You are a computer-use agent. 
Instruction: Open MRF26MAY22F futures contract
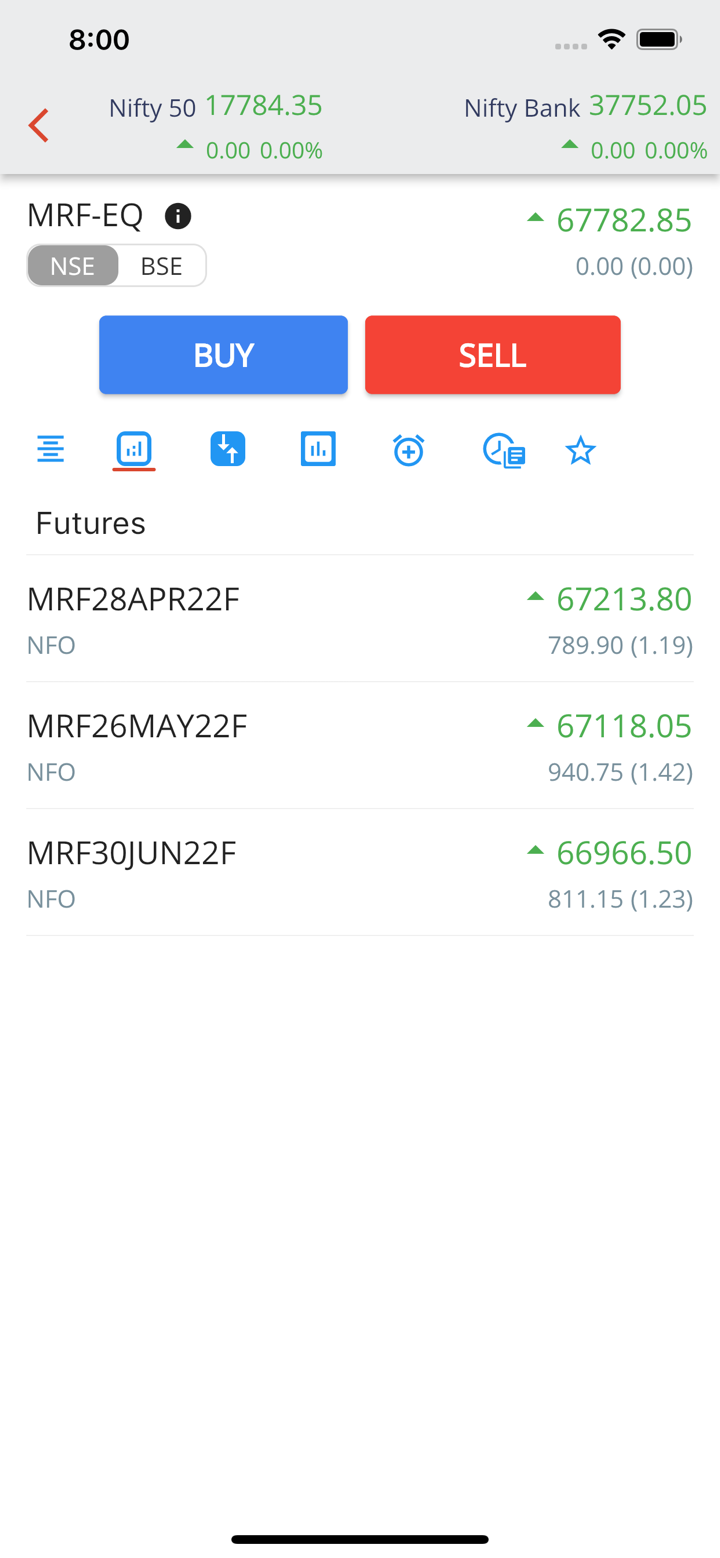tap(360, 746)
